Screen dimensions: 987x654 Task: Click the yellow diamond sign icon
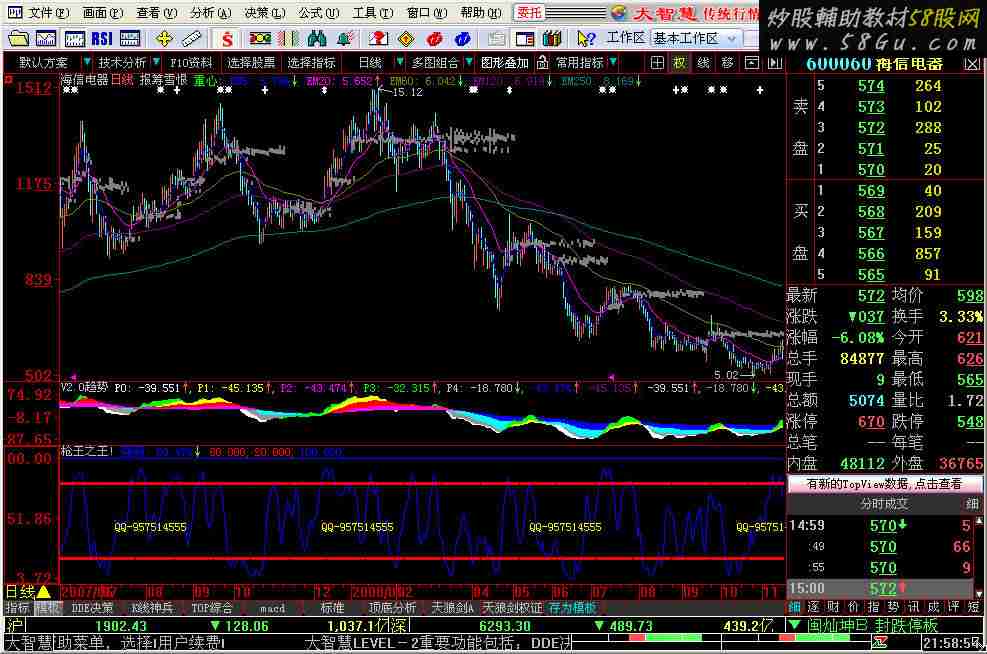406,39
